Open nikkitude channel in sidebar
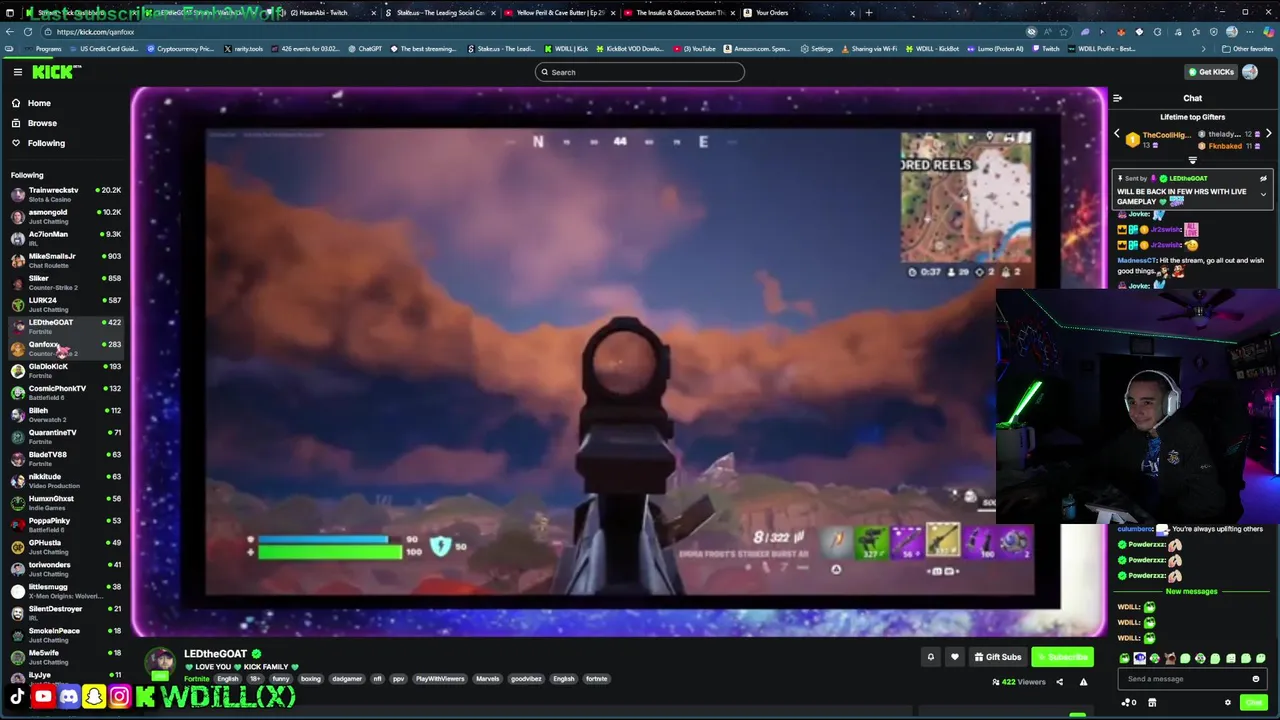The height and width of the screenshot is (720, 1280). [65, 480]
